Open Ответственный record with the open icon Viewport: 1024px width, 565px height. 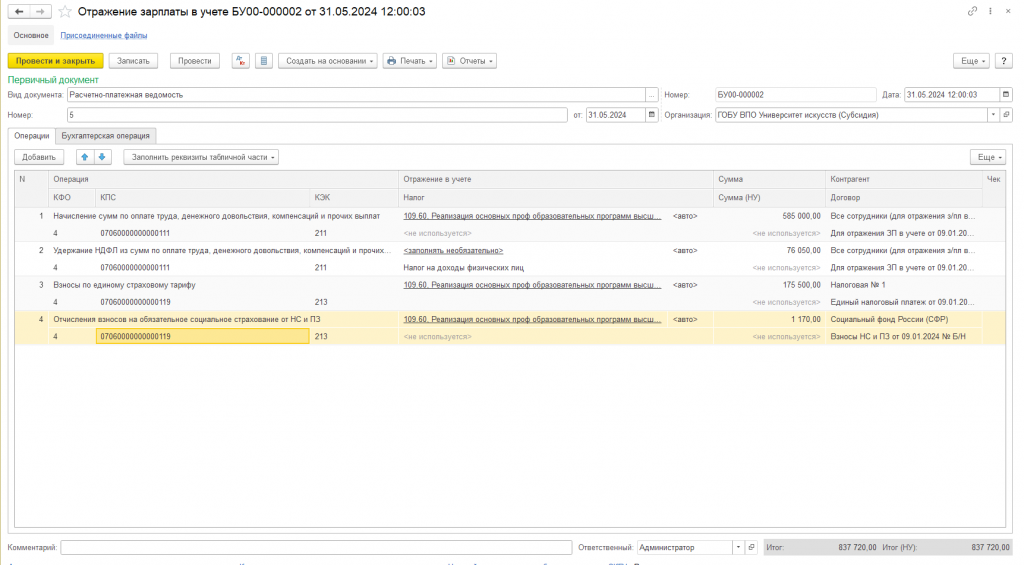[751, 547]
